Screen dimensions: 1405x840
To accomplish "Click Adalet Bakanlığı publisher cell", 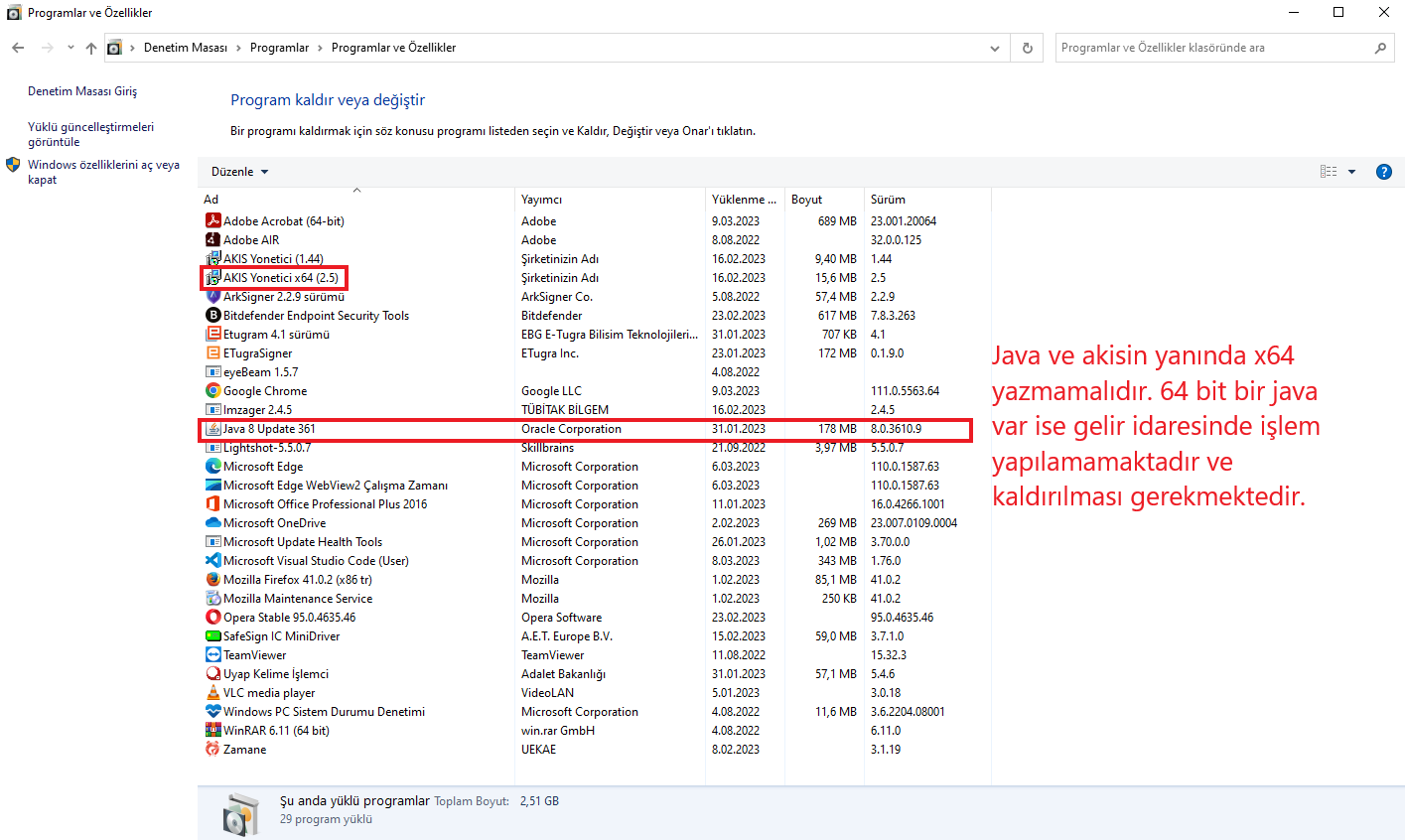I will (563, 673).
